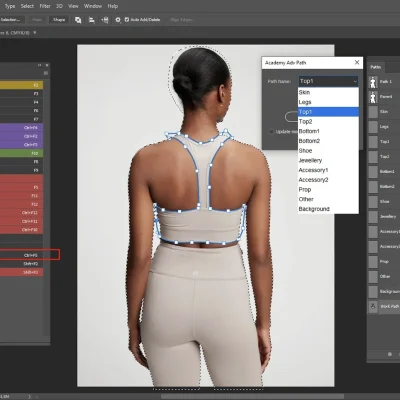This screenshot has width=400, height=400.
Task: Open the Type menu
Action: tap(10, 6)
